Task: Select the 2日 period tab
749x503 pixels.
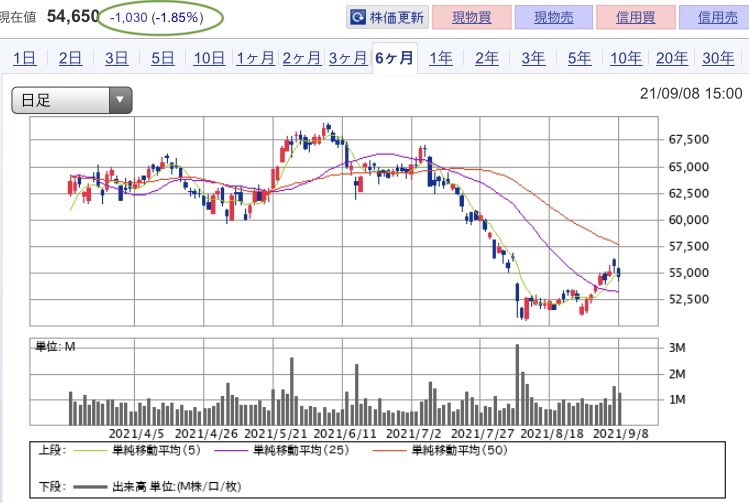Action: (x=70, y=58)
